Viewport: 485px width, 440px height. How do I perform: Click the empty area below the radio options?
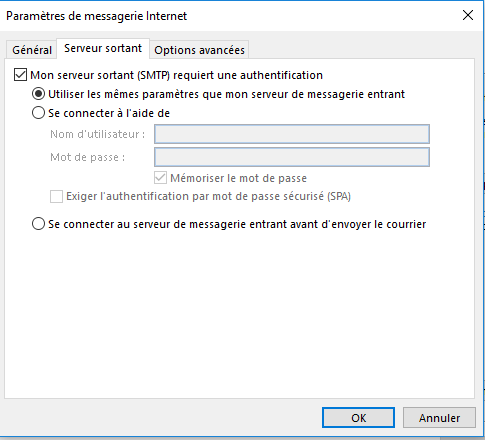pos(239,313)
